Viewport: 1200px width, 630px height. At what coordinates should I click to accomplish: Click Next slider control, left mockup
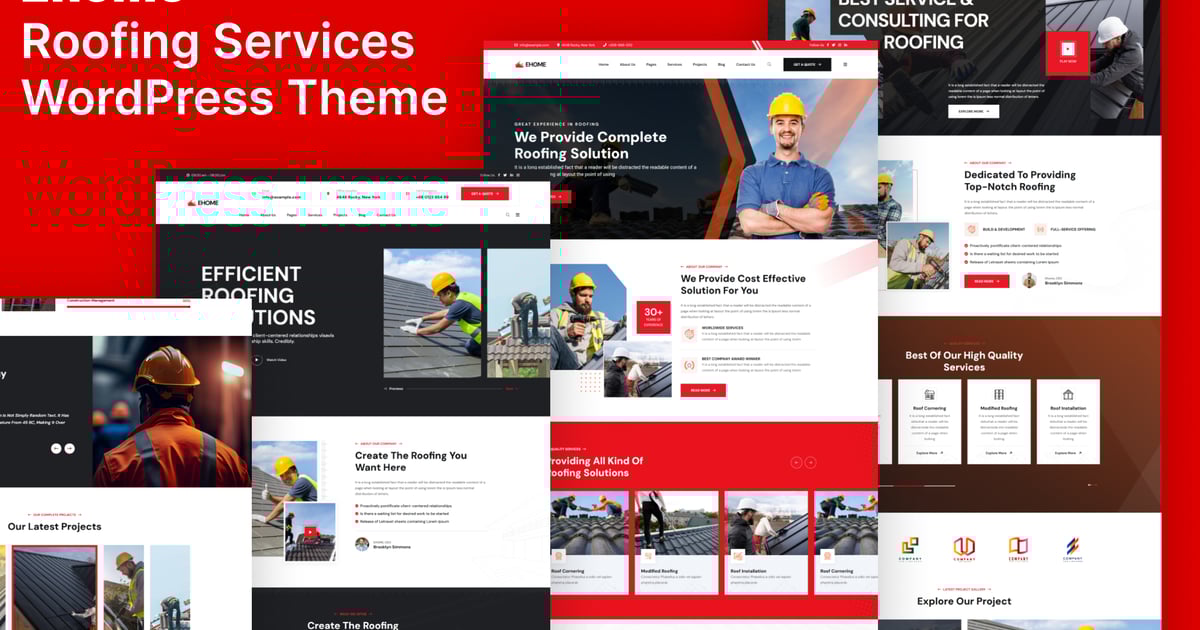[x=511, y=388]
